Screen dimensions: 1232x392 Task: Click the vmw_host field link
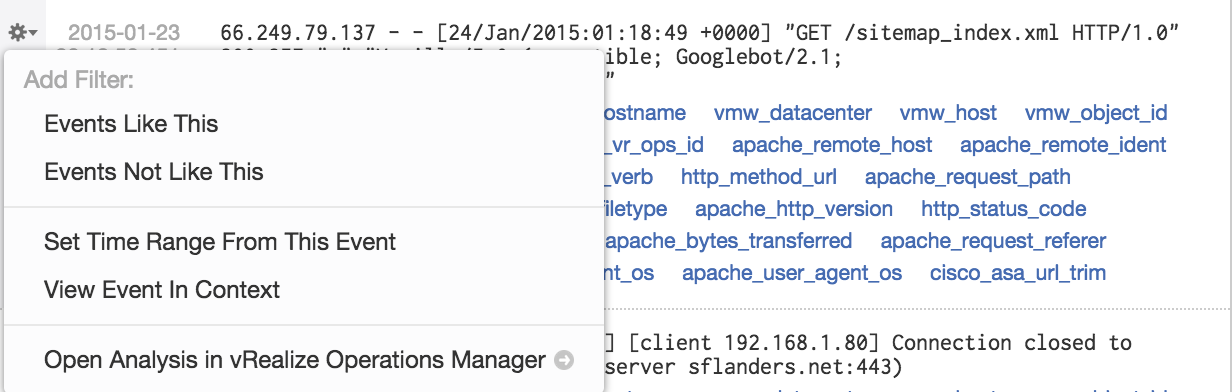point(948,113)
